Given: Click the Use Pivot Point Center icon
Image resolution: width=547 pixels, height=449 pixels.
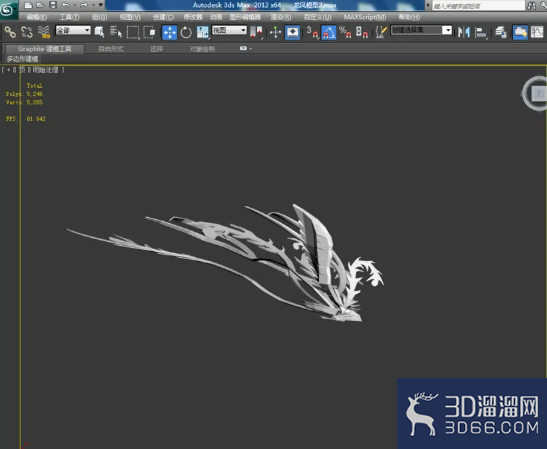Looking at the screenshot, I should coord(256,32).
